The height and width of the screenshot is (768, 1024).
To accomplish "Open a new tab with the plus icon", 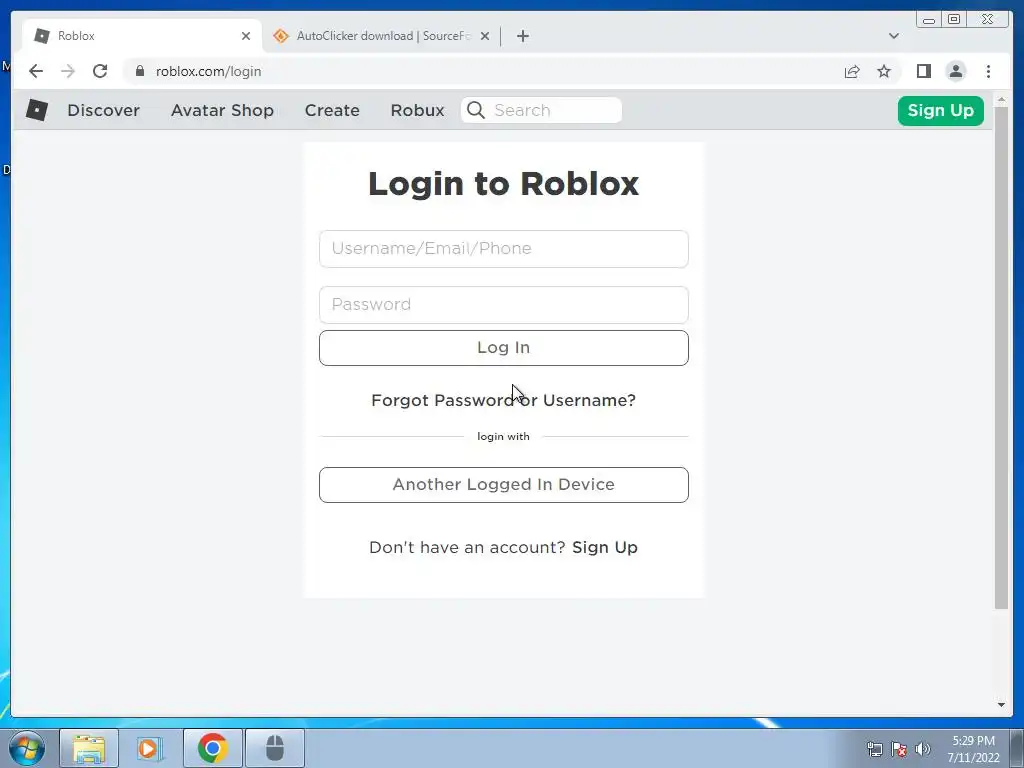I will [522, 36].
